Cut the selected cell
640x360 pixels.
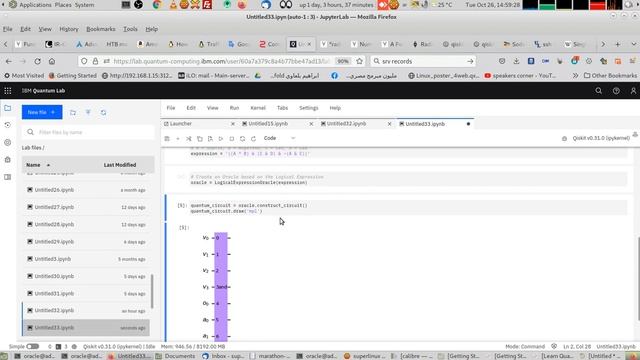(x=189, y=138)
